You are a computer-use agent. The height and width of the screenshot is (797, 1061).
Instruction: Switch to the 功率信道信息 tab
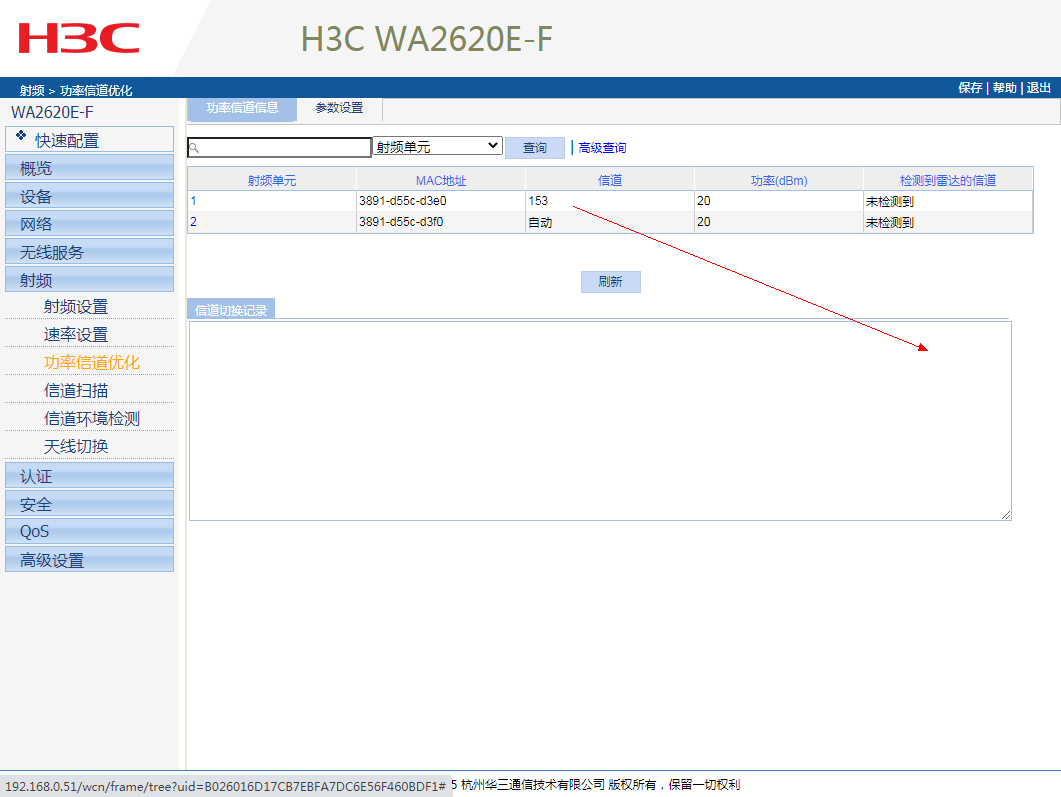242,108
